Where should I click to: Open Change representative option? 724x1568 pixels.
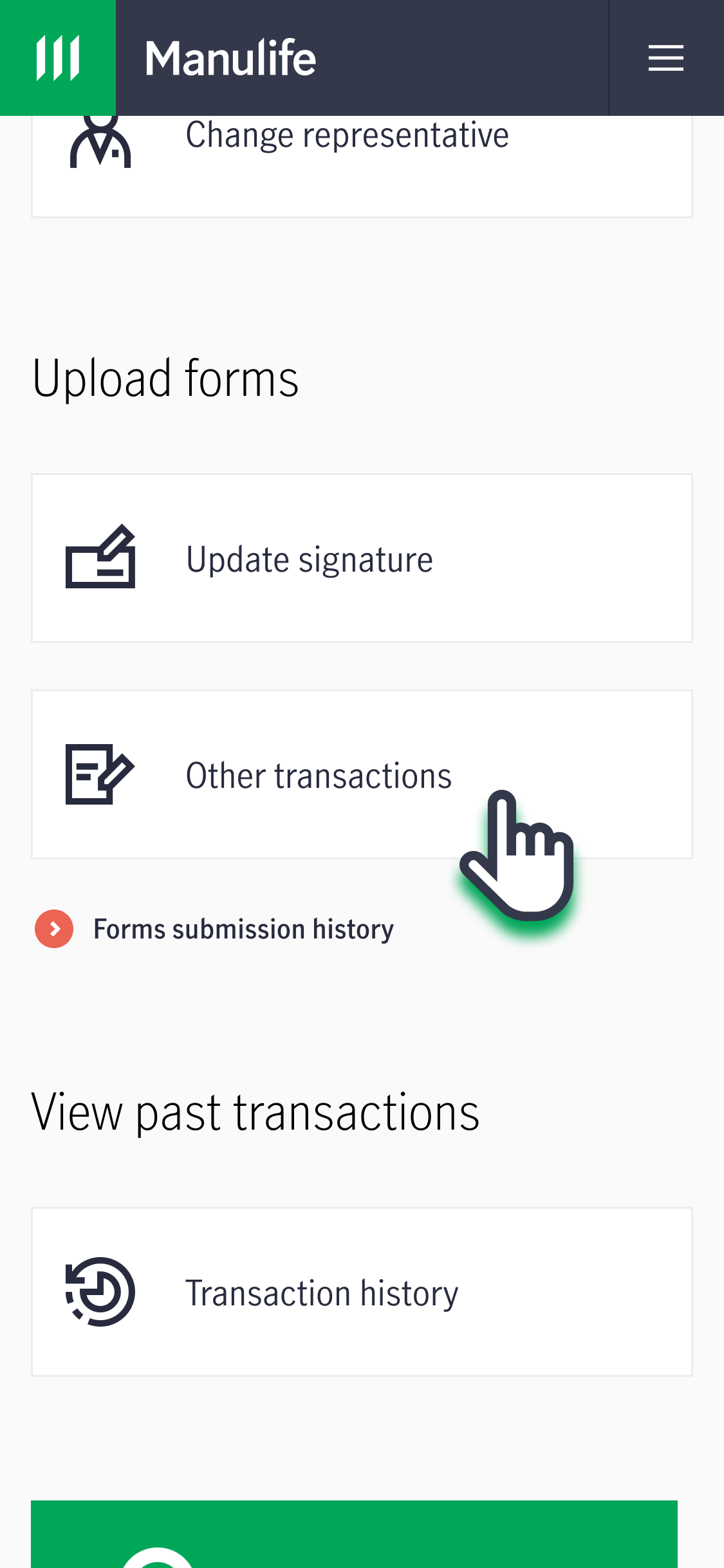(362, 166)
